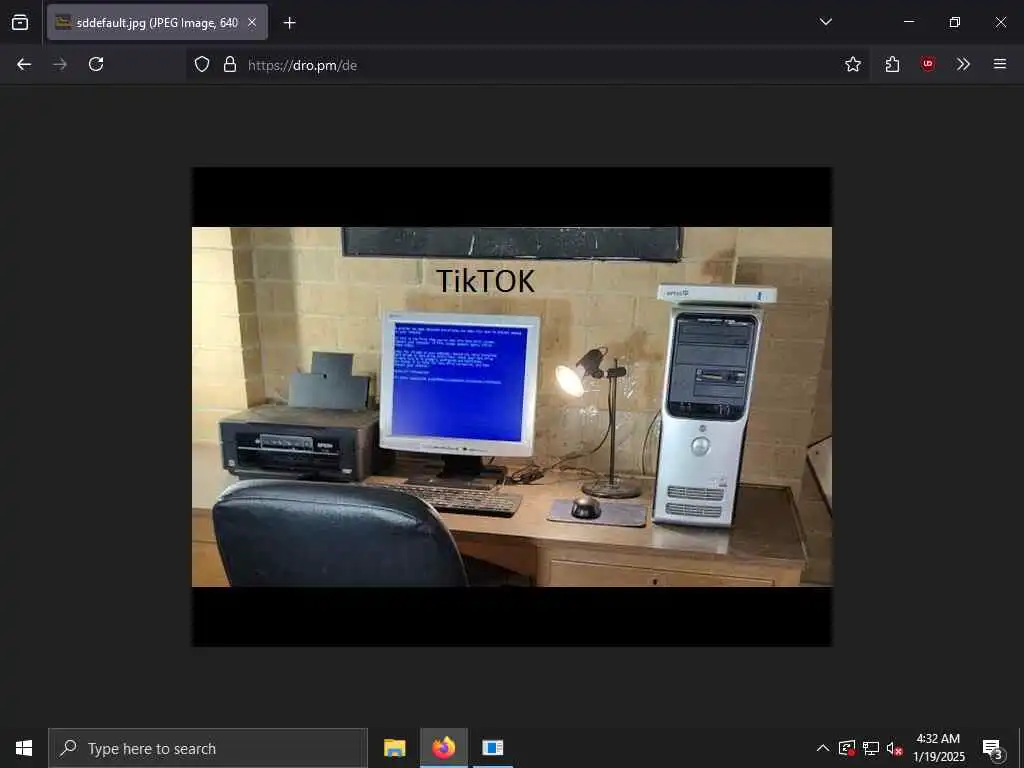Open the Firefox hamburger application menu

pyautogui.click(x=1000, y=65)
